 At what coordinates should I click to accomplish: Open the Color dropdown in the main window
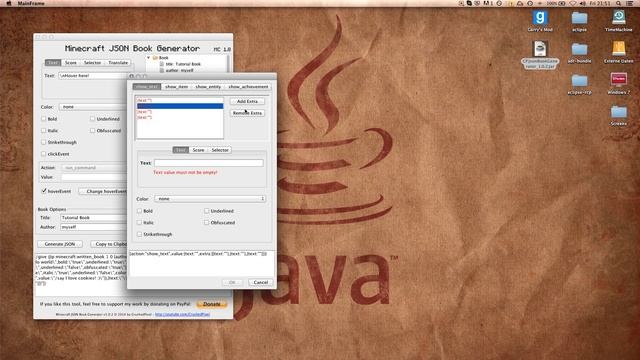[93, 107]
